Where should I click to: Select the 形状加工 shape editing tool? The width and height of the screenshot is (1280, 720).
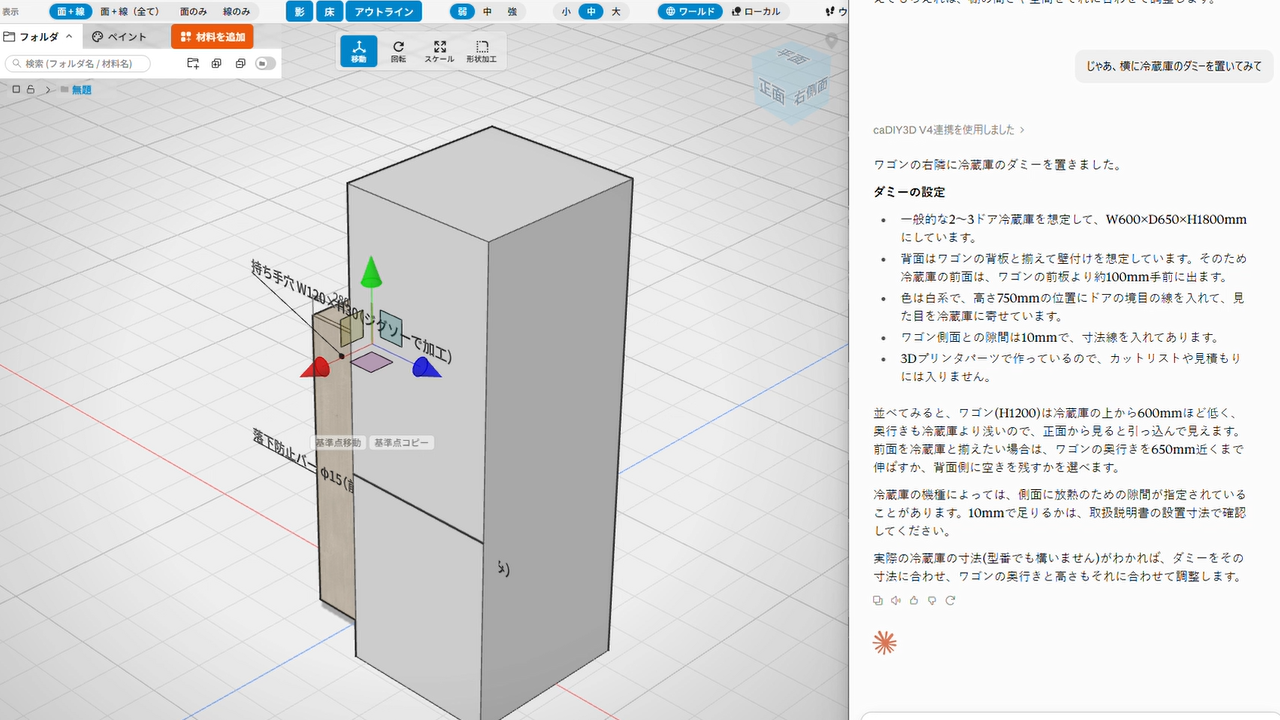pyautogui.click(x=481, y=51)
